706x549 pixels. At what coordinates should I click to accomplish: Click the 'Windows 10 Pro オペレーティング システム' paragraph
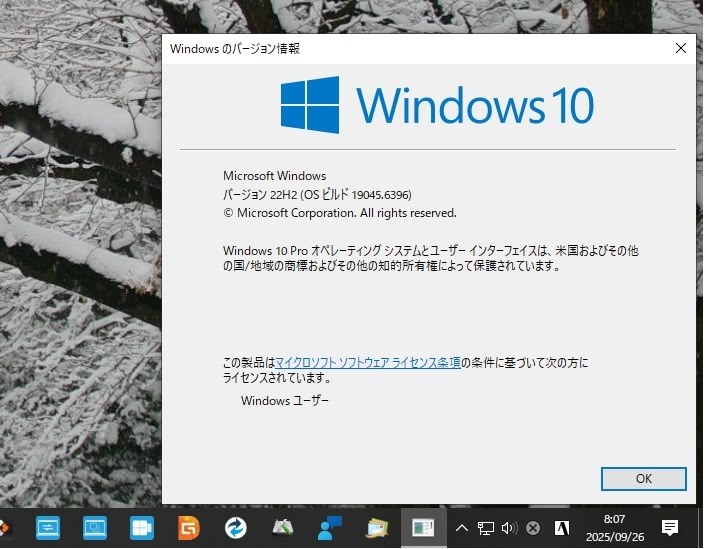pos(431,258)
